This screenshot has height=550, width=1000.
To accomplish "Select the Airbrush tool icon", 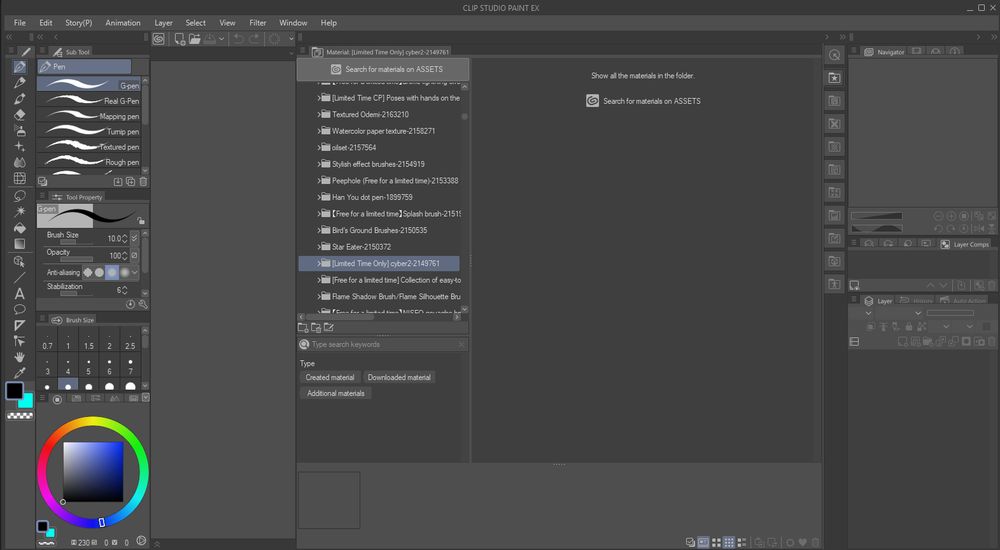I will click(20, 130).
